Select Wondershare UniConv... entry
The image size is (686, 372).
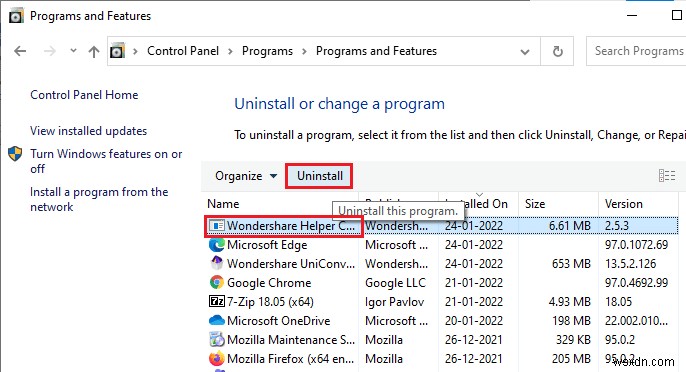click(291, 264)
